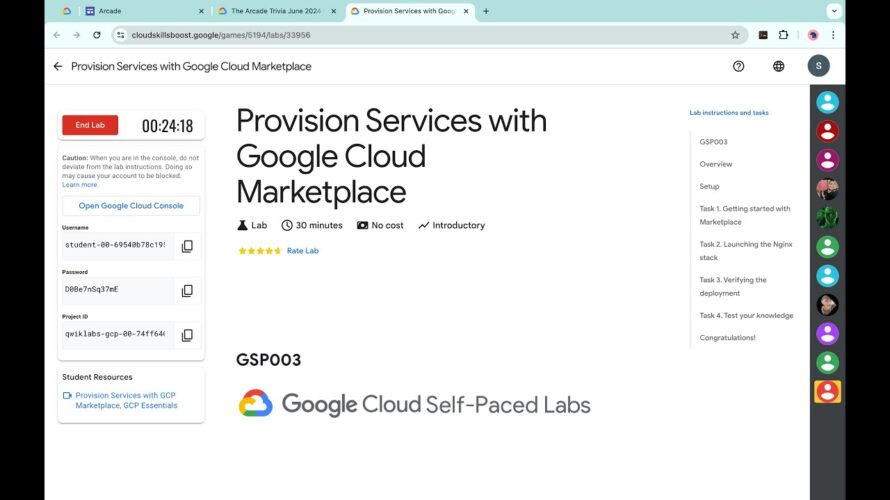Click the browser forward arrow
This screenshot has width=890, height=500.
point(77,35)
